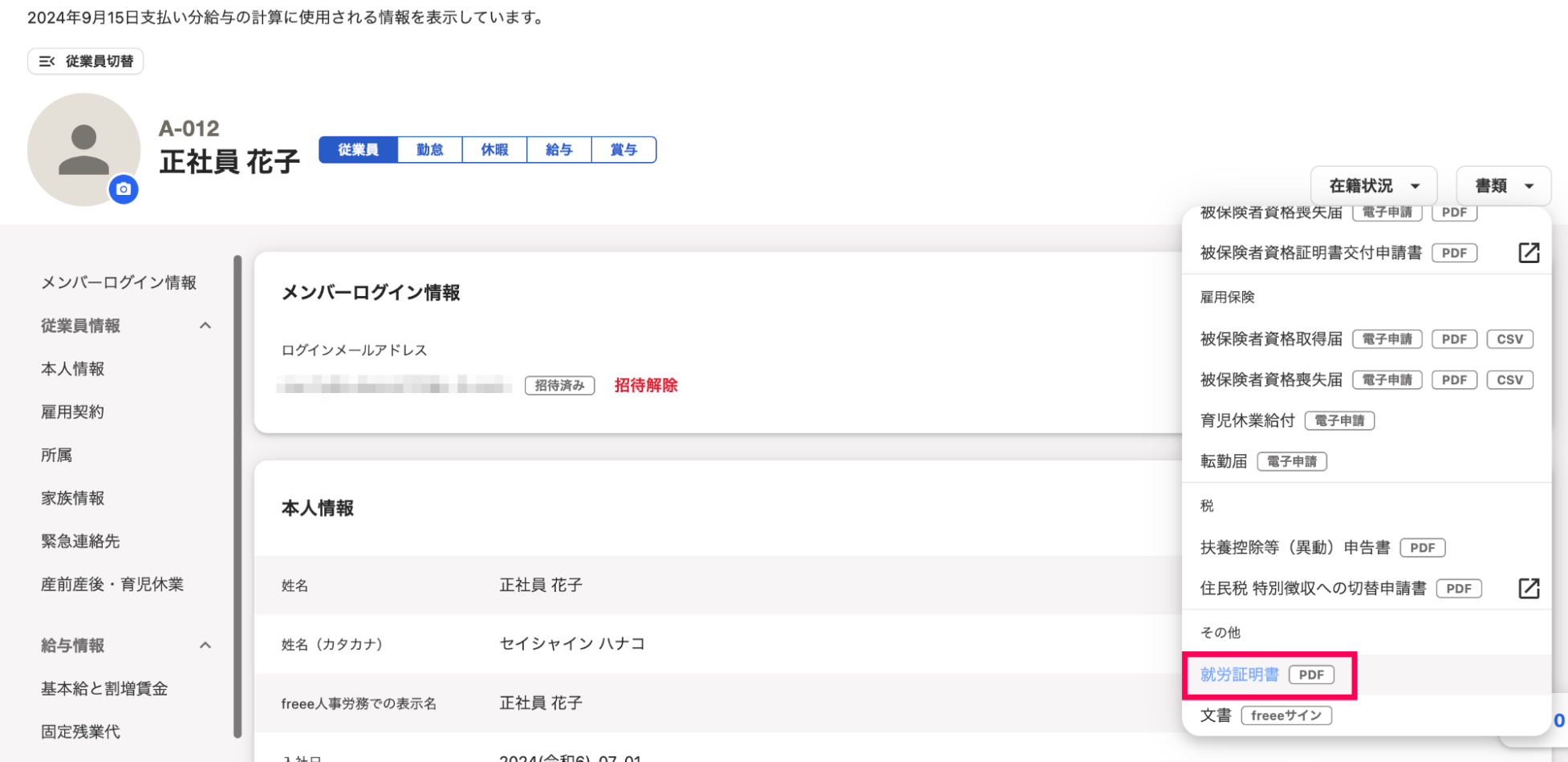This screenshot has width=1568, height=762.
Task: Switch to the 勤怠 tab
Action: coord(430,150)
